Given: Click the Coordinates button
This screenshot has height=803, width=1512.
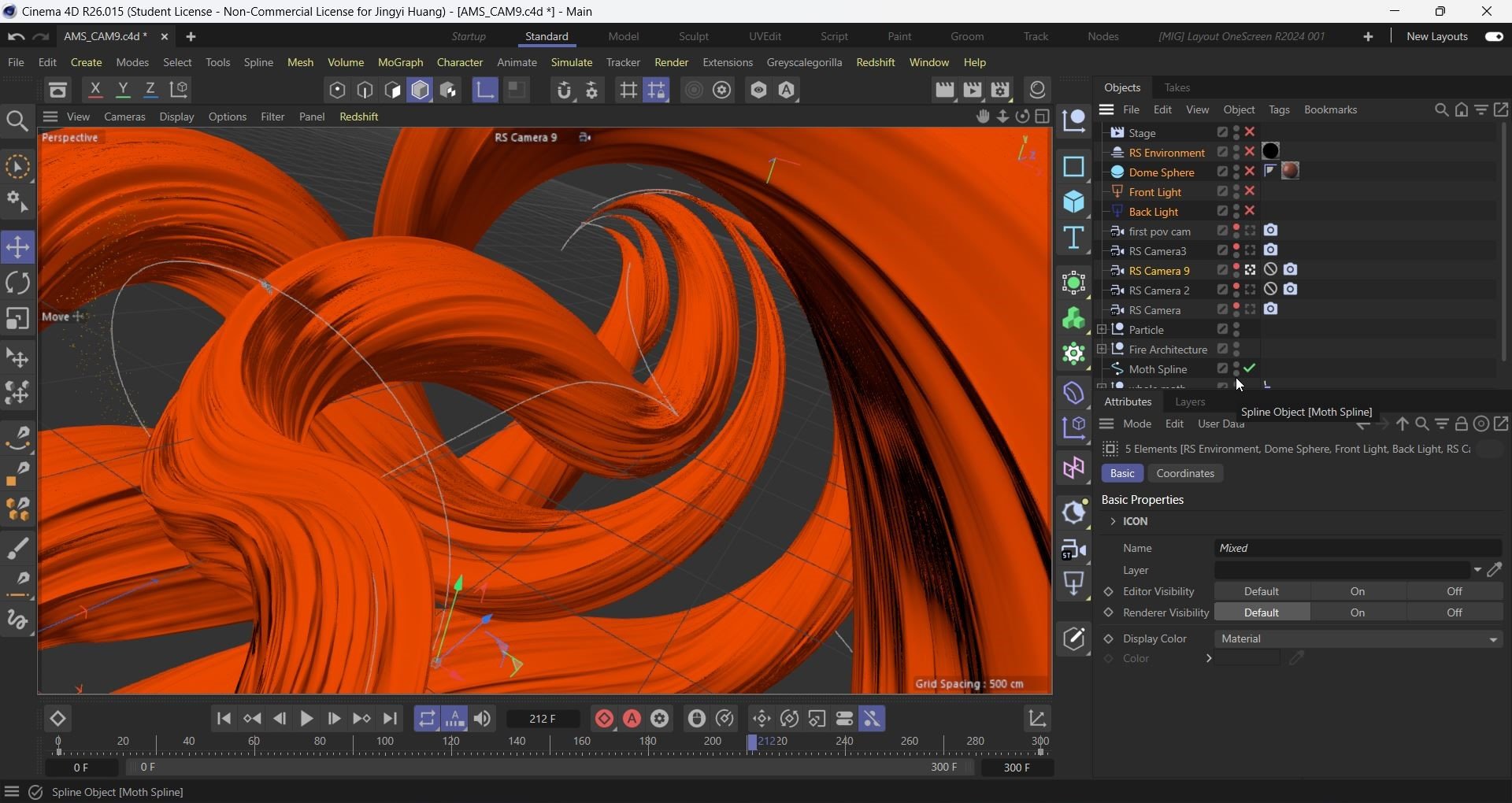Looking at the screenshot, I should 1185,474.
